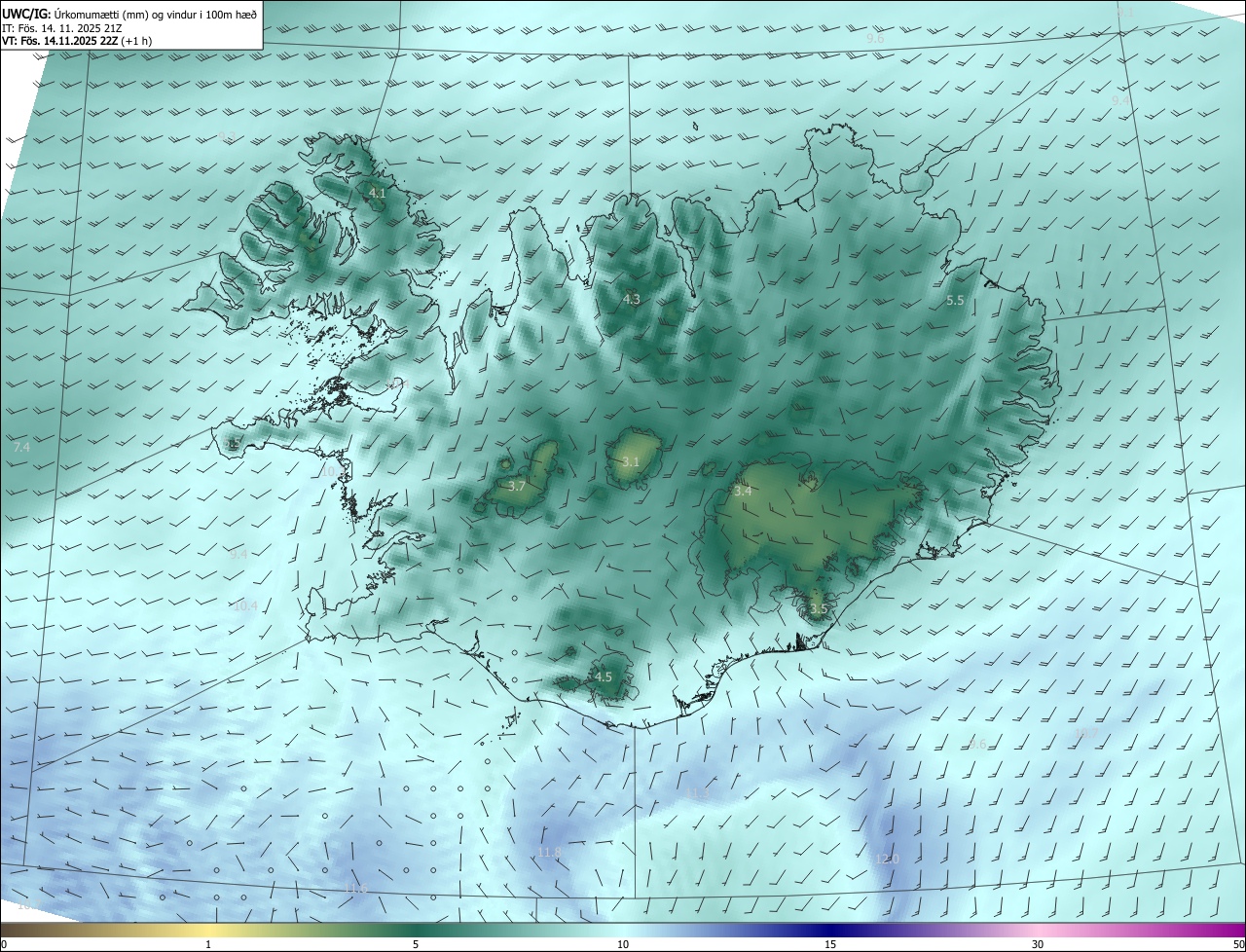Click the 3.4 value on the large glacier
The height and width of the screenshot is (952, 1246).
[x=743, y=492]
